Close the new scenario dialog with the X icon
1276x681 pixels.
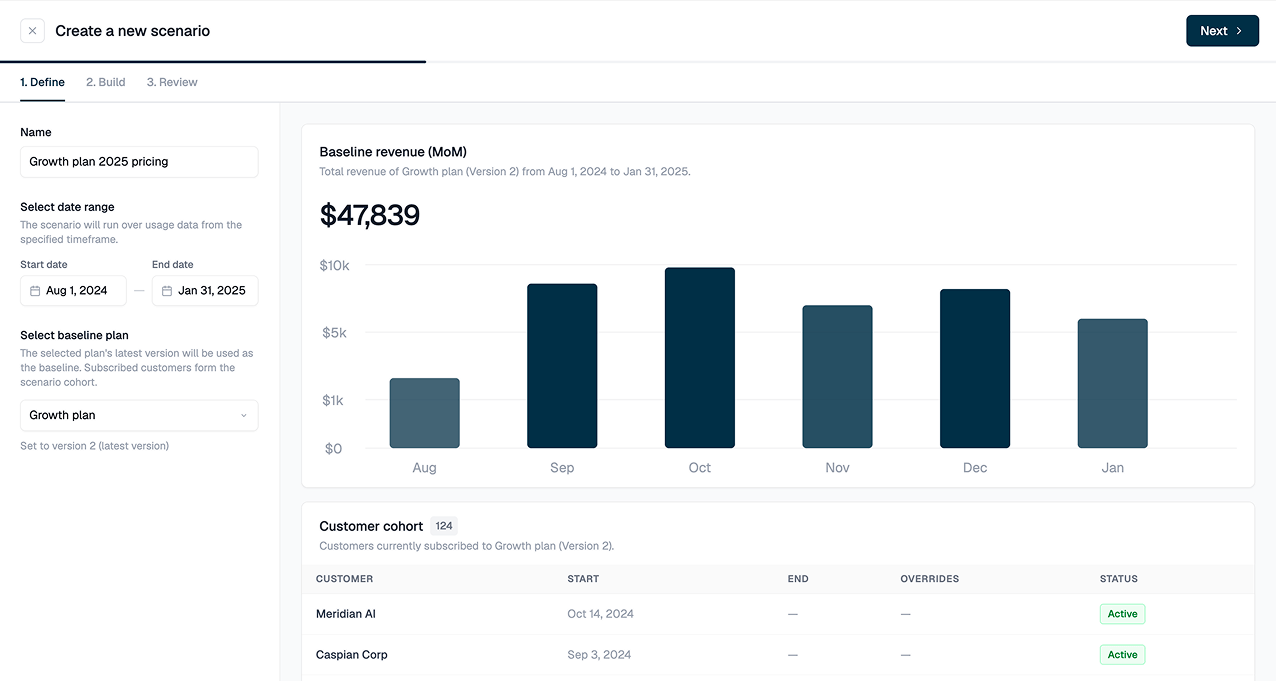(33, 31)
